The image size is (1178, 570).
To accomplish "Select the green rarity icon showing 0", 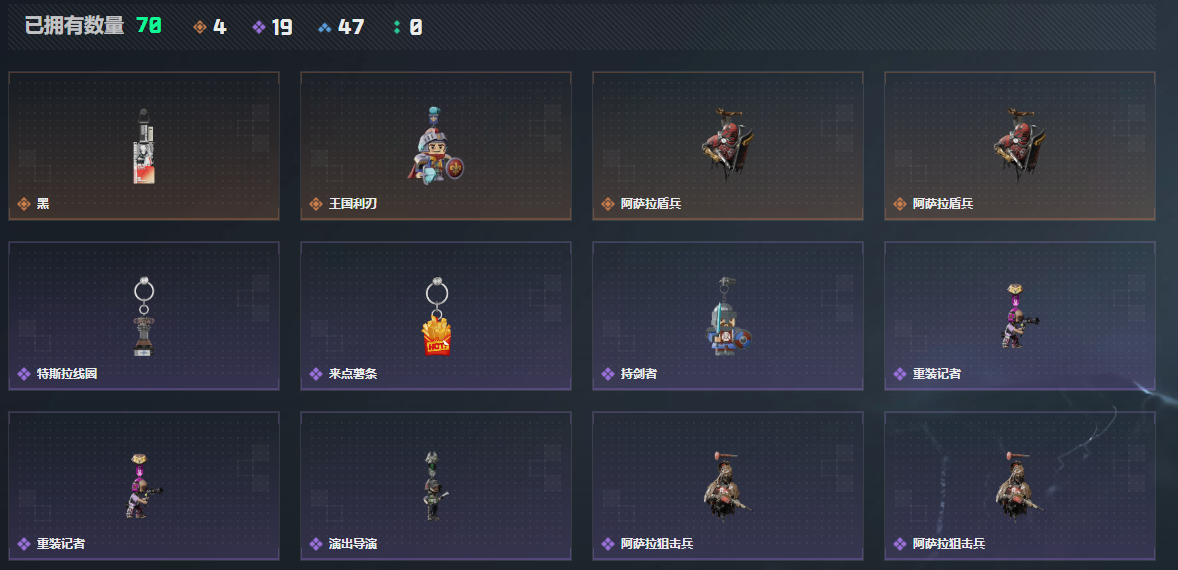I will click(397, 27).
